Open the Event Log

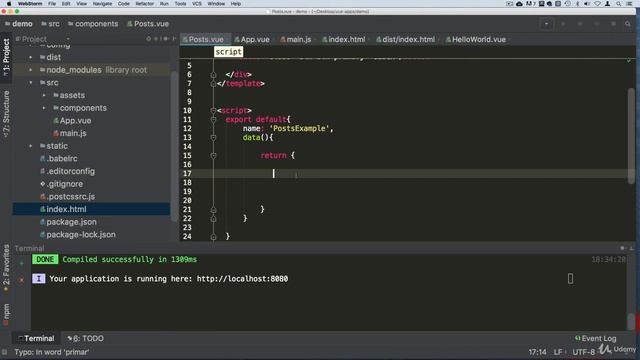pyautogui.click(x=596, y=338)
